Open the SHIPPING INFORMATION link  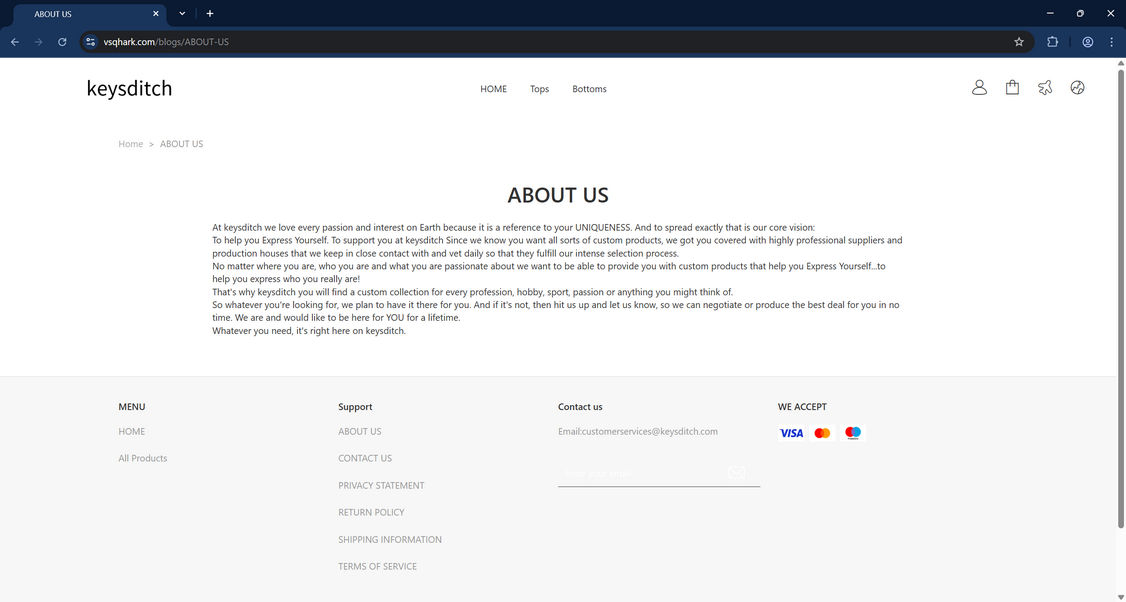pyautogui.click(x=389, y=540)
